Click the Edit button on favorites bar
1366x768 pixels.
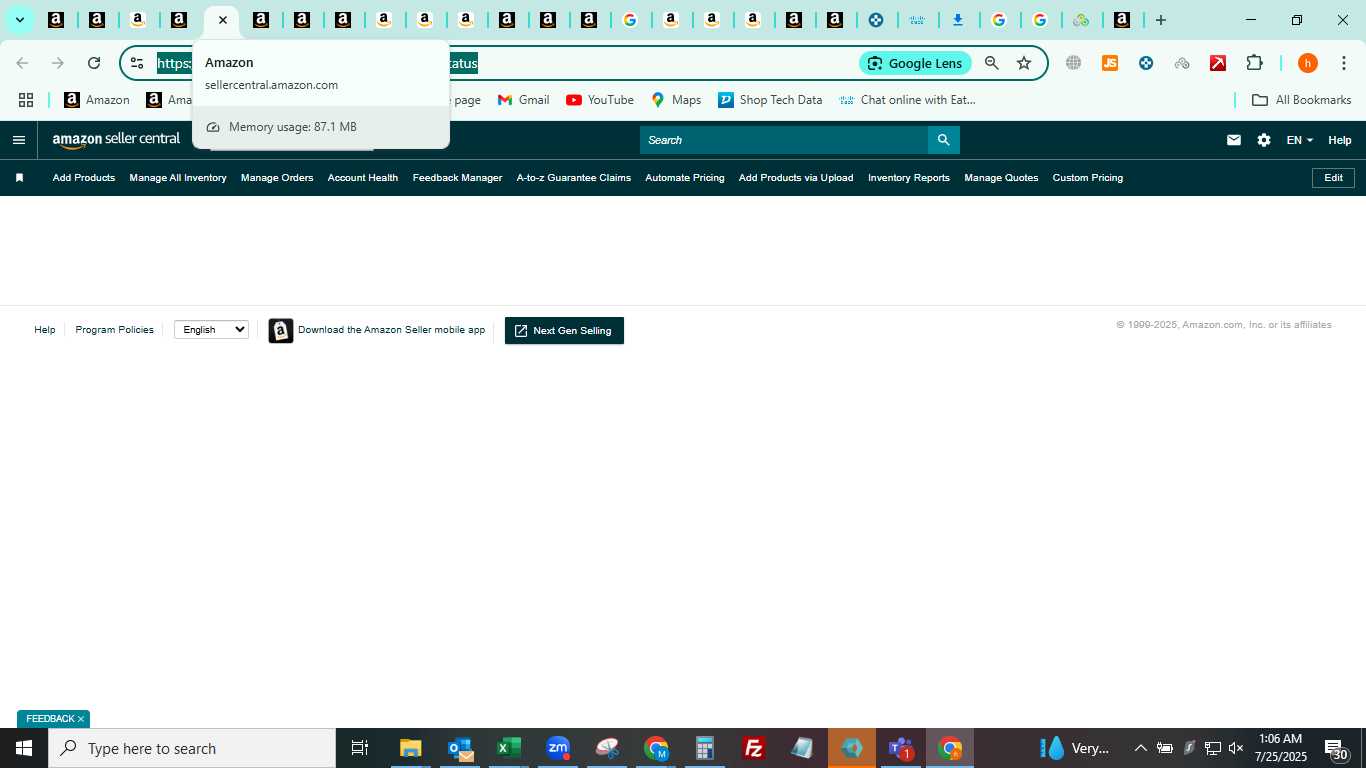[x=1333, y=178]
